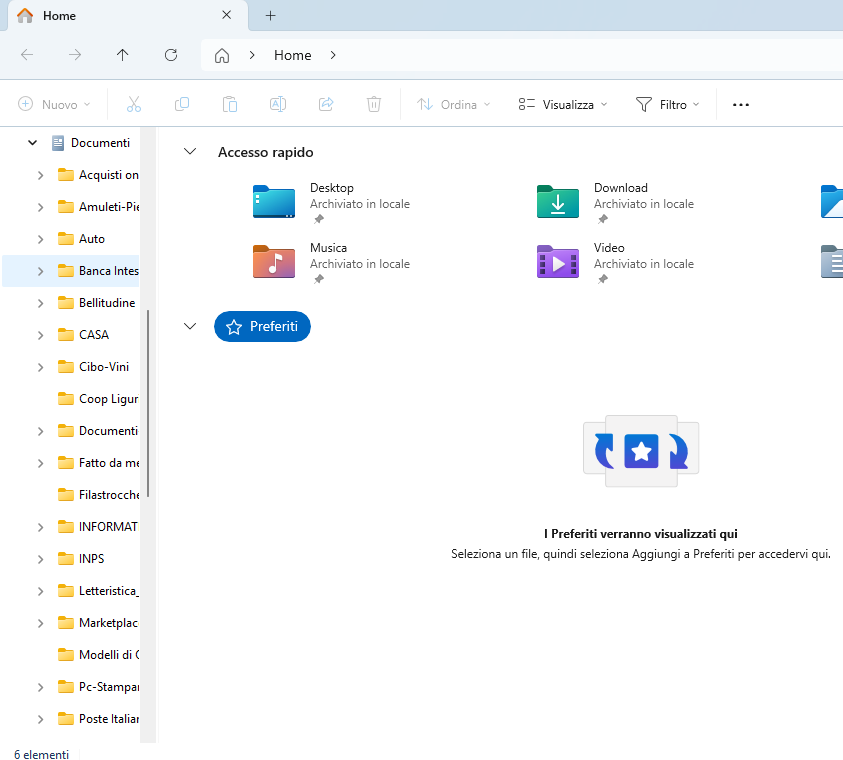Click the Copy icon in toolbar
This screenshot has height=760, width=843.
tap(182, 104)
